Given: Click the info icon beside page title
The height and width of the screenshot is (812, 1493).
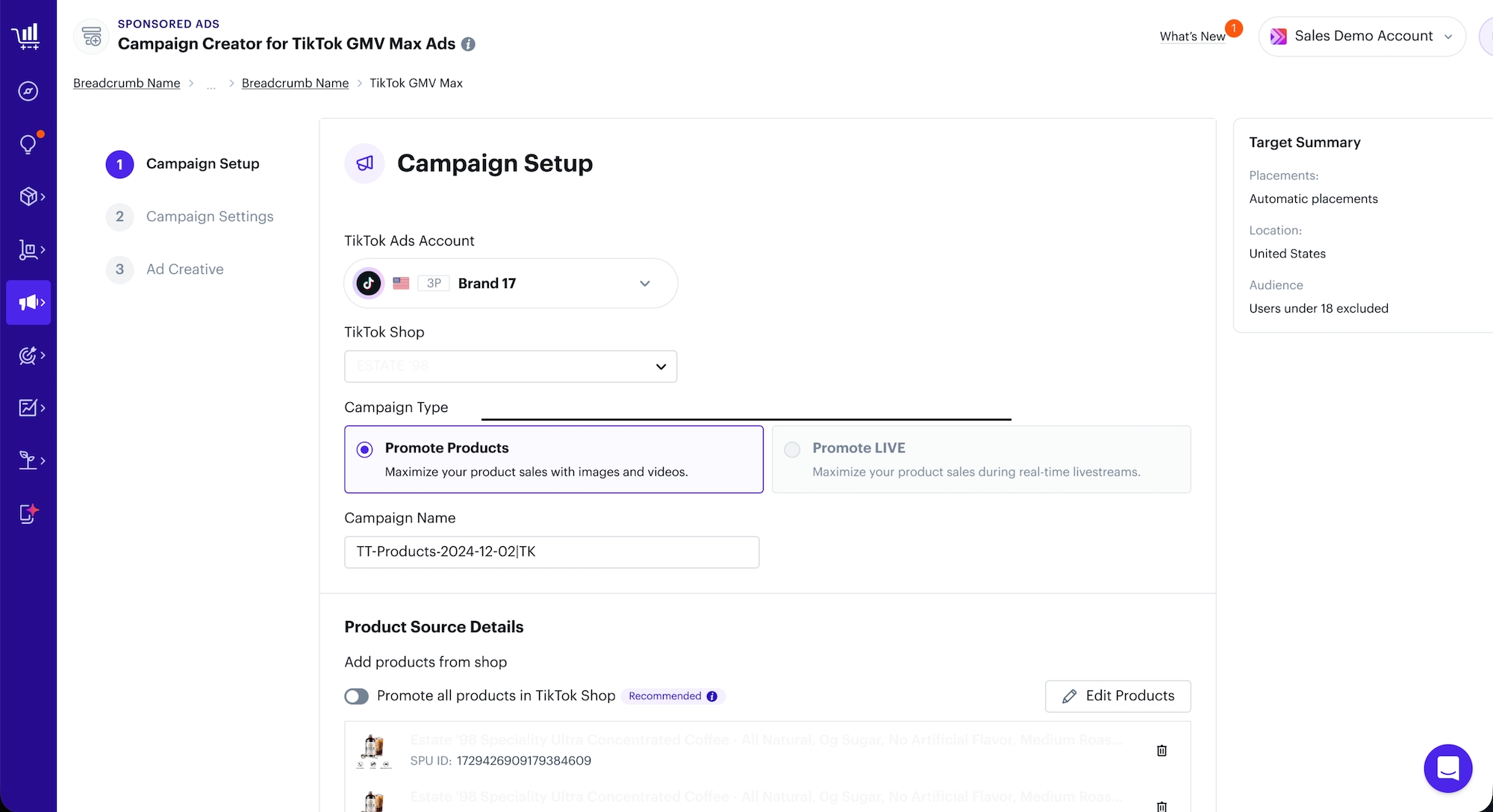Looking at the screenshot, I should (x=468, y=44).
